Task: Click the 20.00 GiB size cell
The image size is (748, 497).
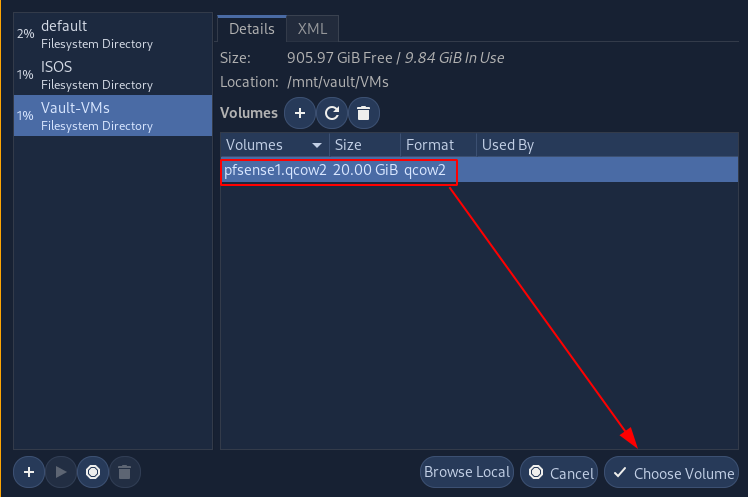Action: click(365, 170)
